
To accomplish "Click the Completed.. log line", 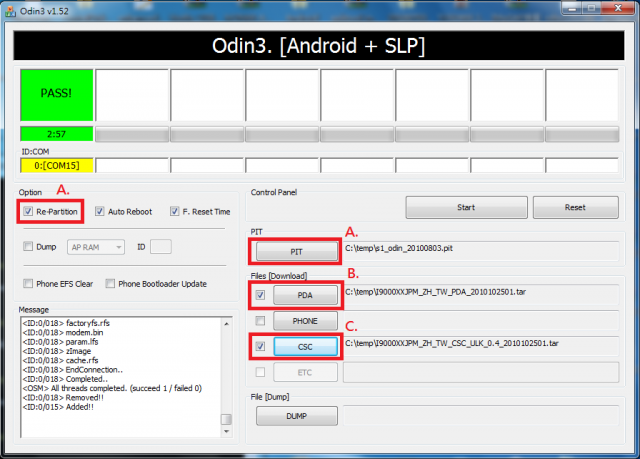I will click(x=65, y=379).
